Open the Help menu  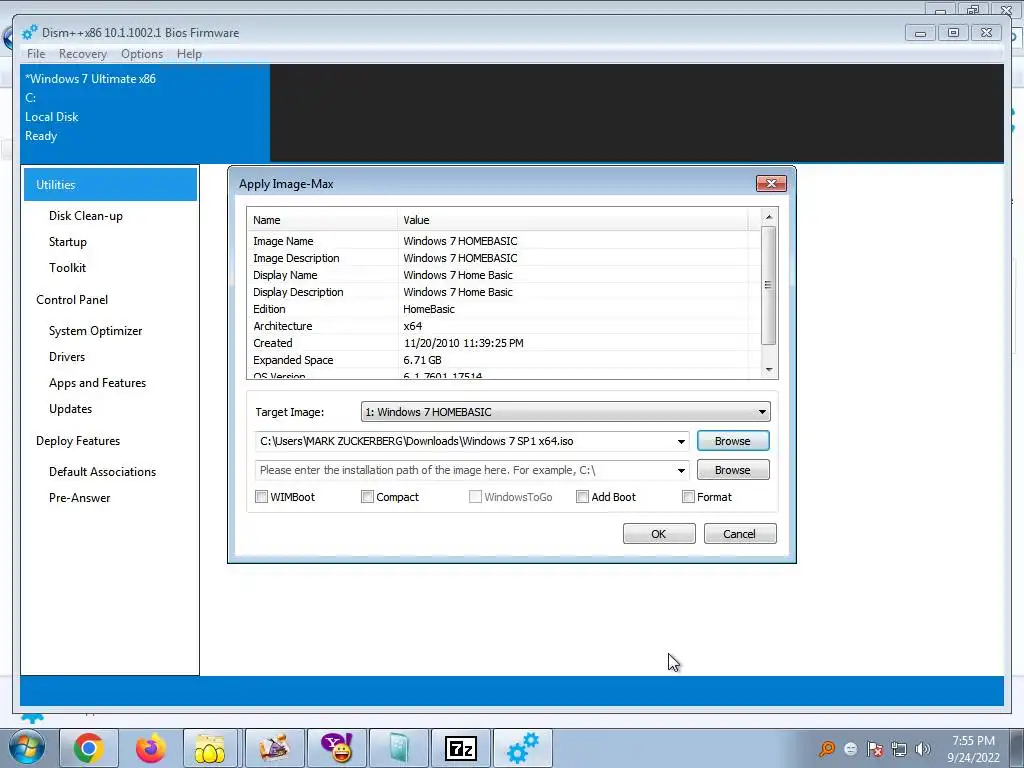[x=189, y=54]
